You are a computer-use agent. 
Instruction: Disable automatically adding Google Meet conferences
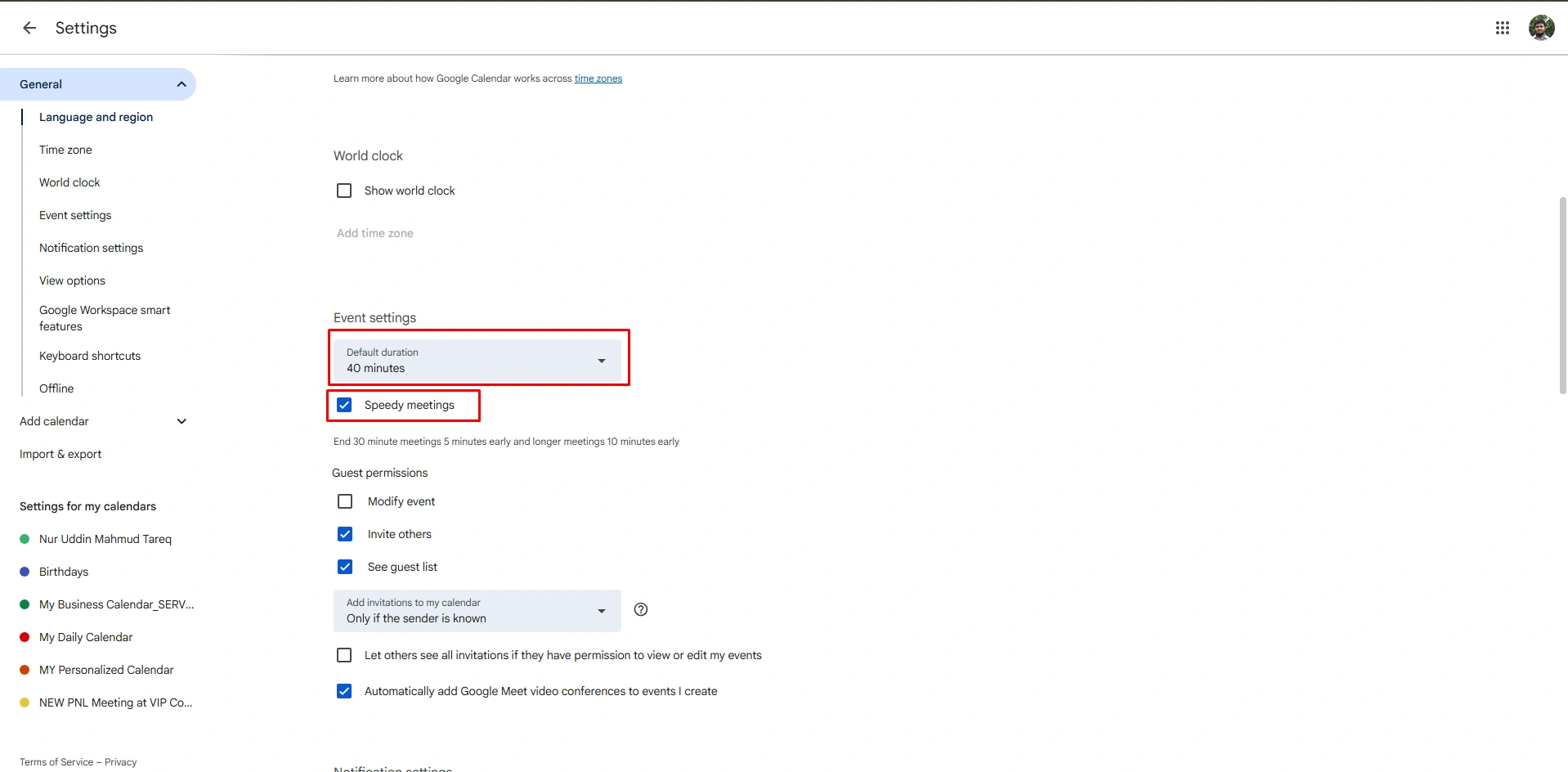coord(344,691)
